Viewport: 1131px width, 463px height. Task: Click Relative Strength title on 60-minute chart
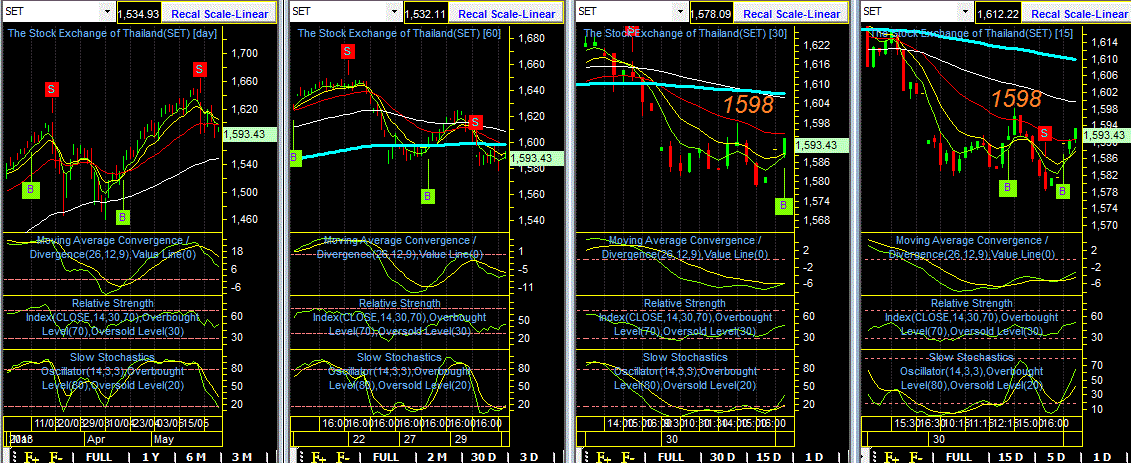[x=400, y=303]
